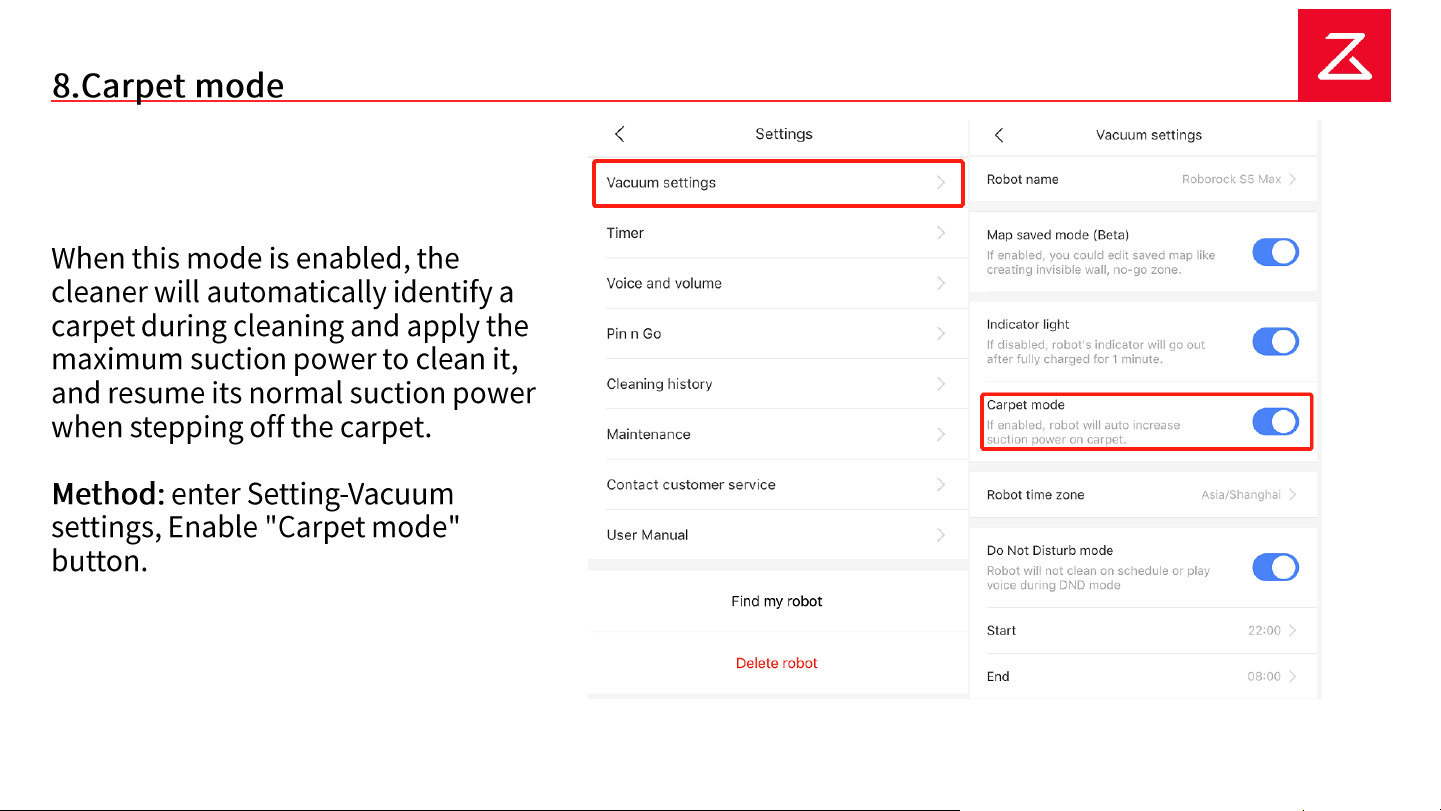Image resolution: width=1441 pixels, height=811 pixels.
Task: Open Vacuum settings row
Action: pyautogui.click(x=778, y=183)
